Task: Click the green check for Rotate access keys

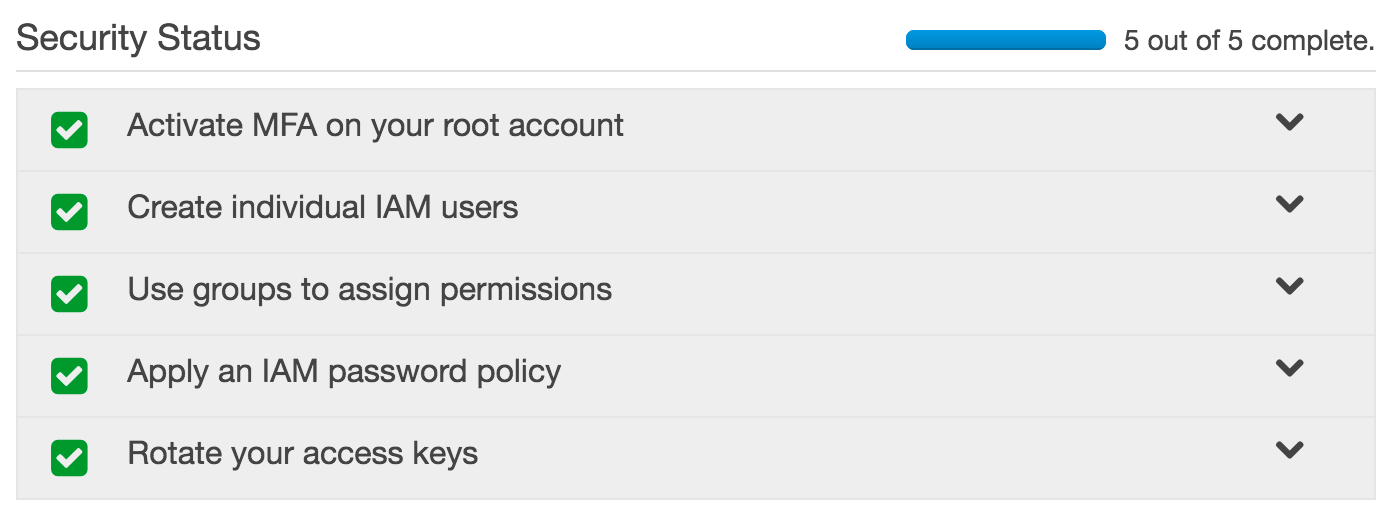Action: pyautogui.click(x=69, y=458)
